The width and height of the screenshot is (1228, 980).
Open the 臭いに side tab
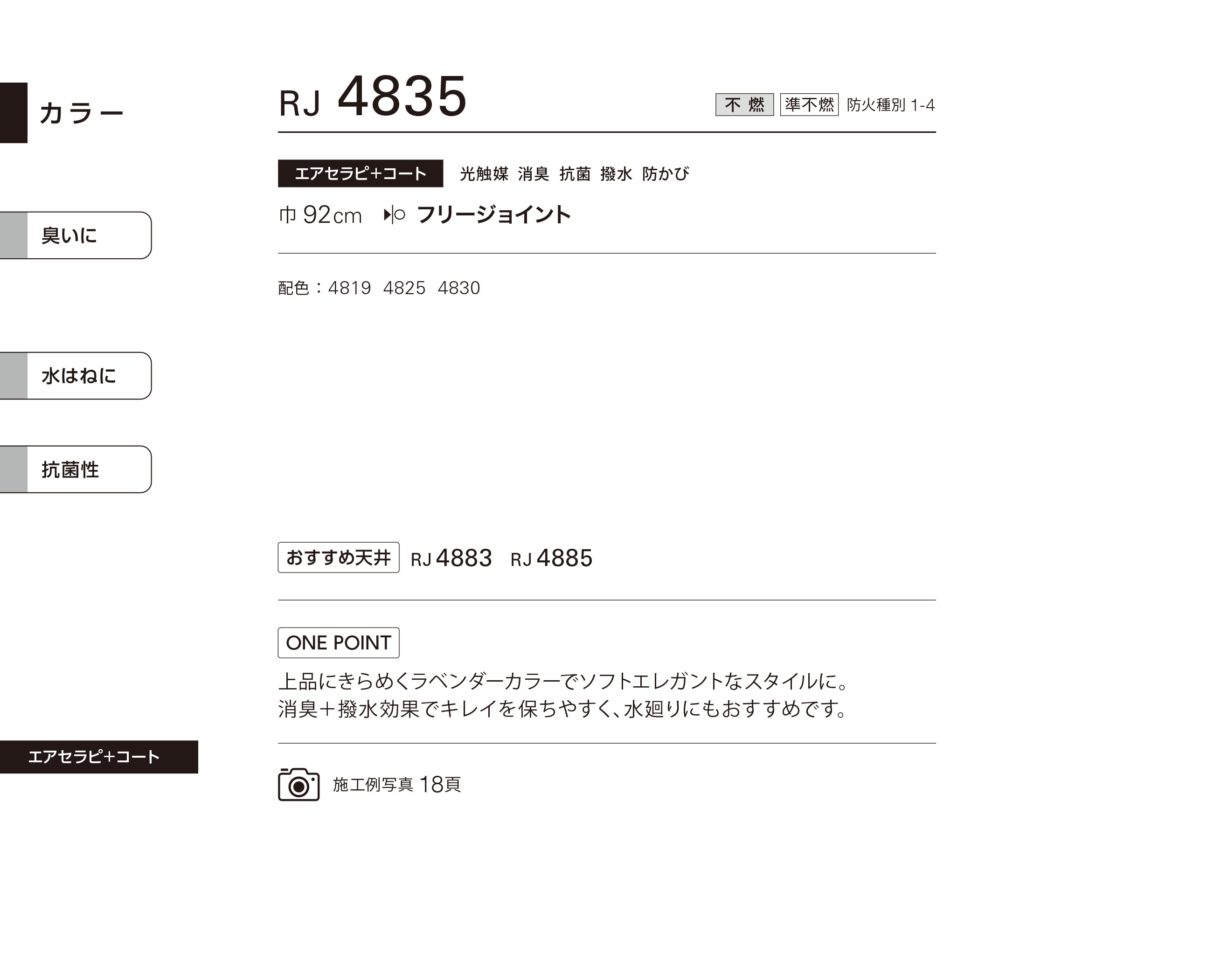76,235
